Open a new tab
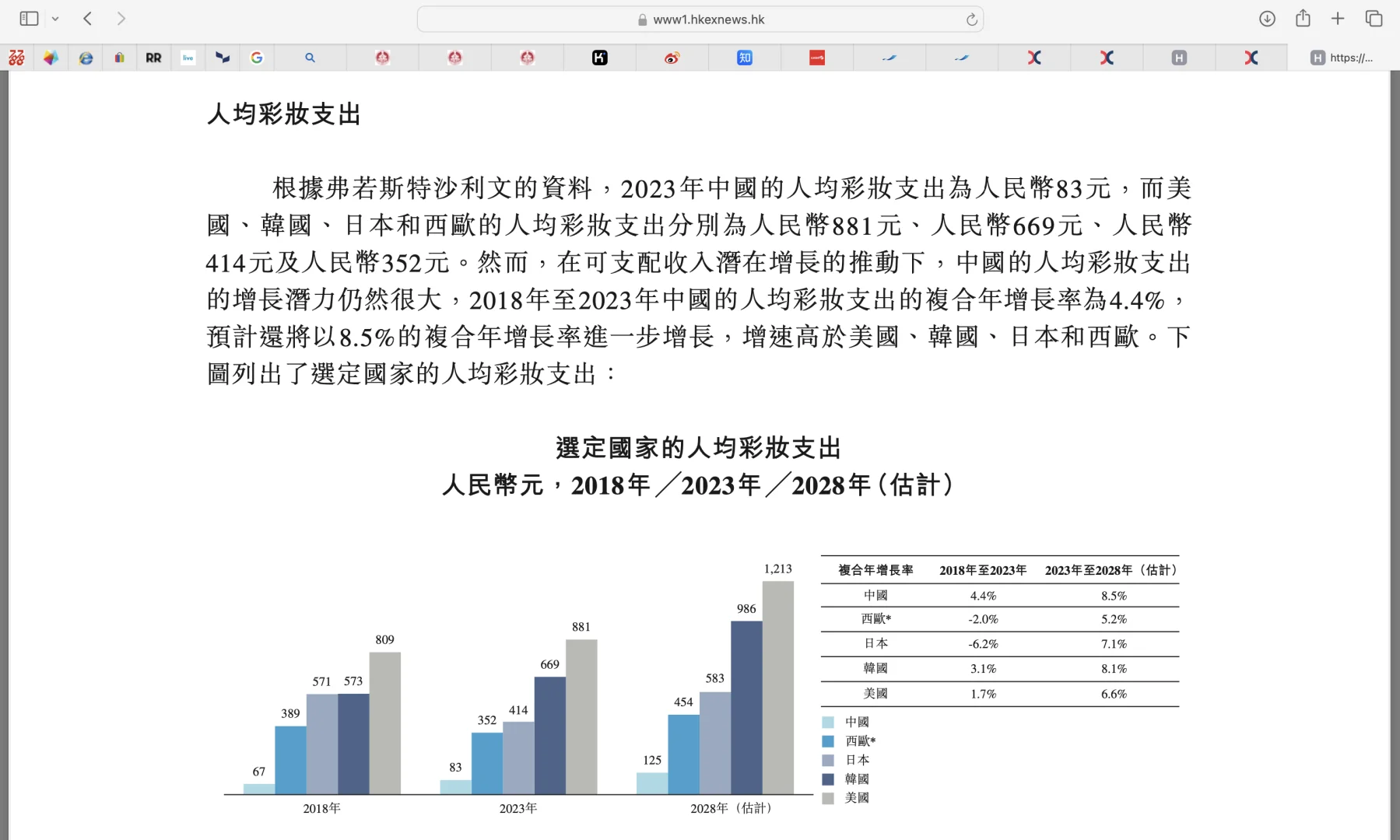This screenshot has width=1400, height=840. pyautogui.click(x=1338, y=19)
